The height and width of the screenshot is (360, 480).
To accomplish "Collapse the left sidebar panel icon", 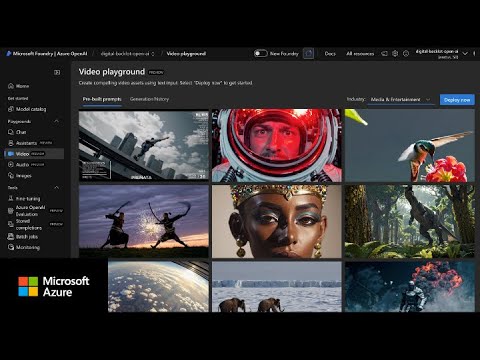I will [57, 72].
